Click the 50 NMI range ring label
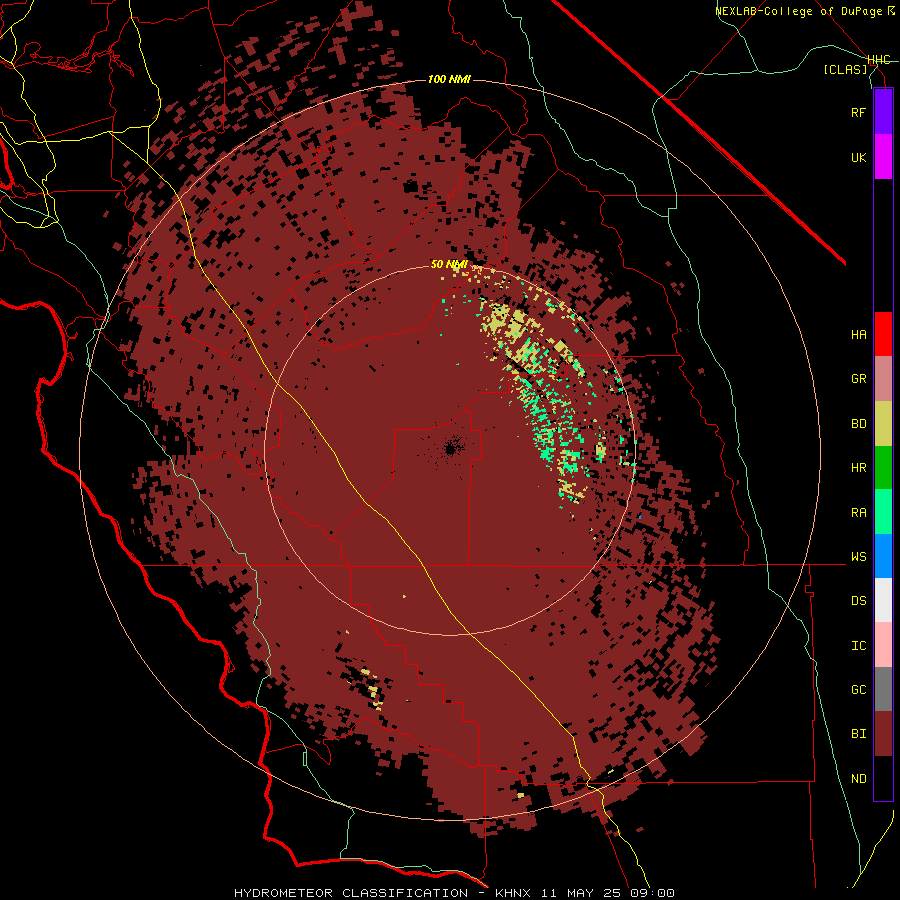 coord(449,265)
